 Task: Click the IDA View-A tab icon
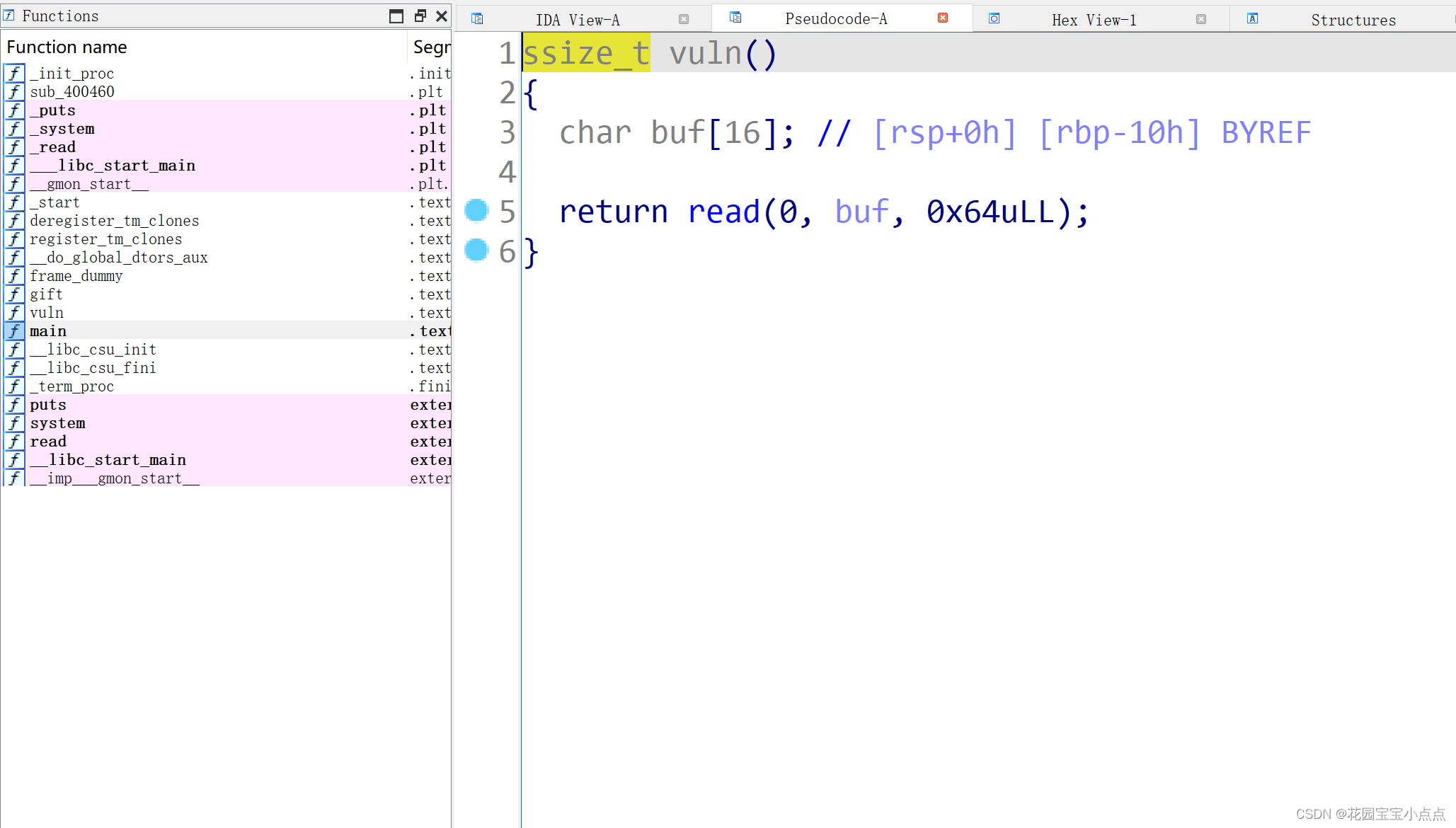click(x=477, y=19)
